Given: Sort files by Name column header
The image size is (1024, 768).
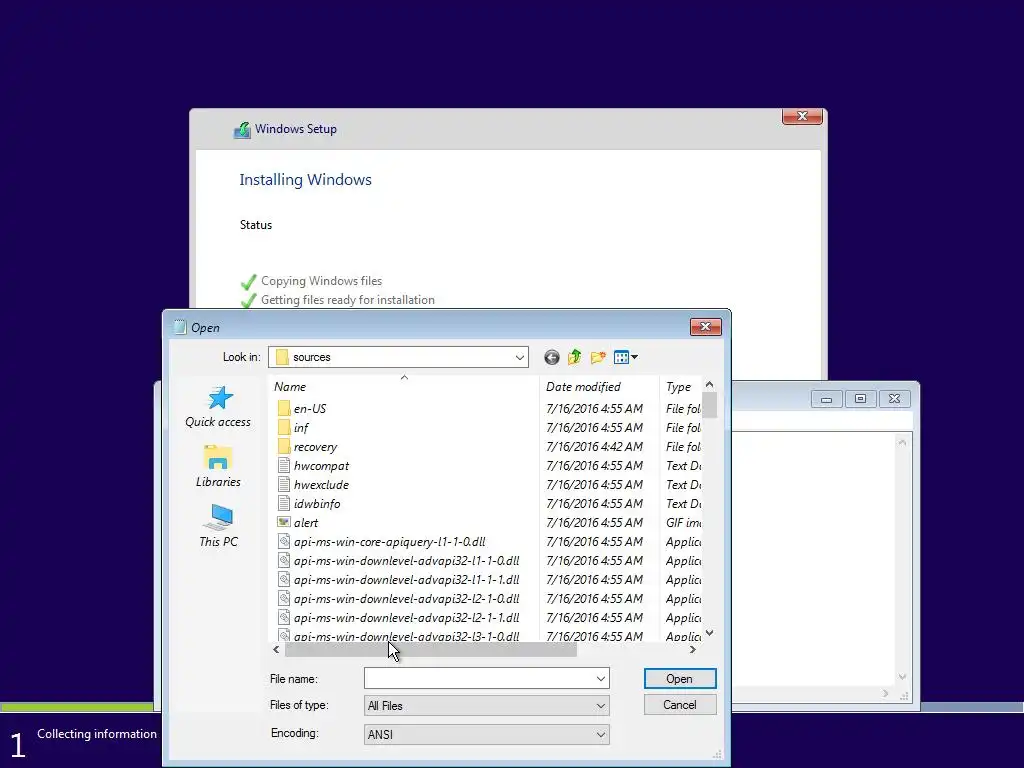Looking at the screenshot, I should click(x=404, y=387).
